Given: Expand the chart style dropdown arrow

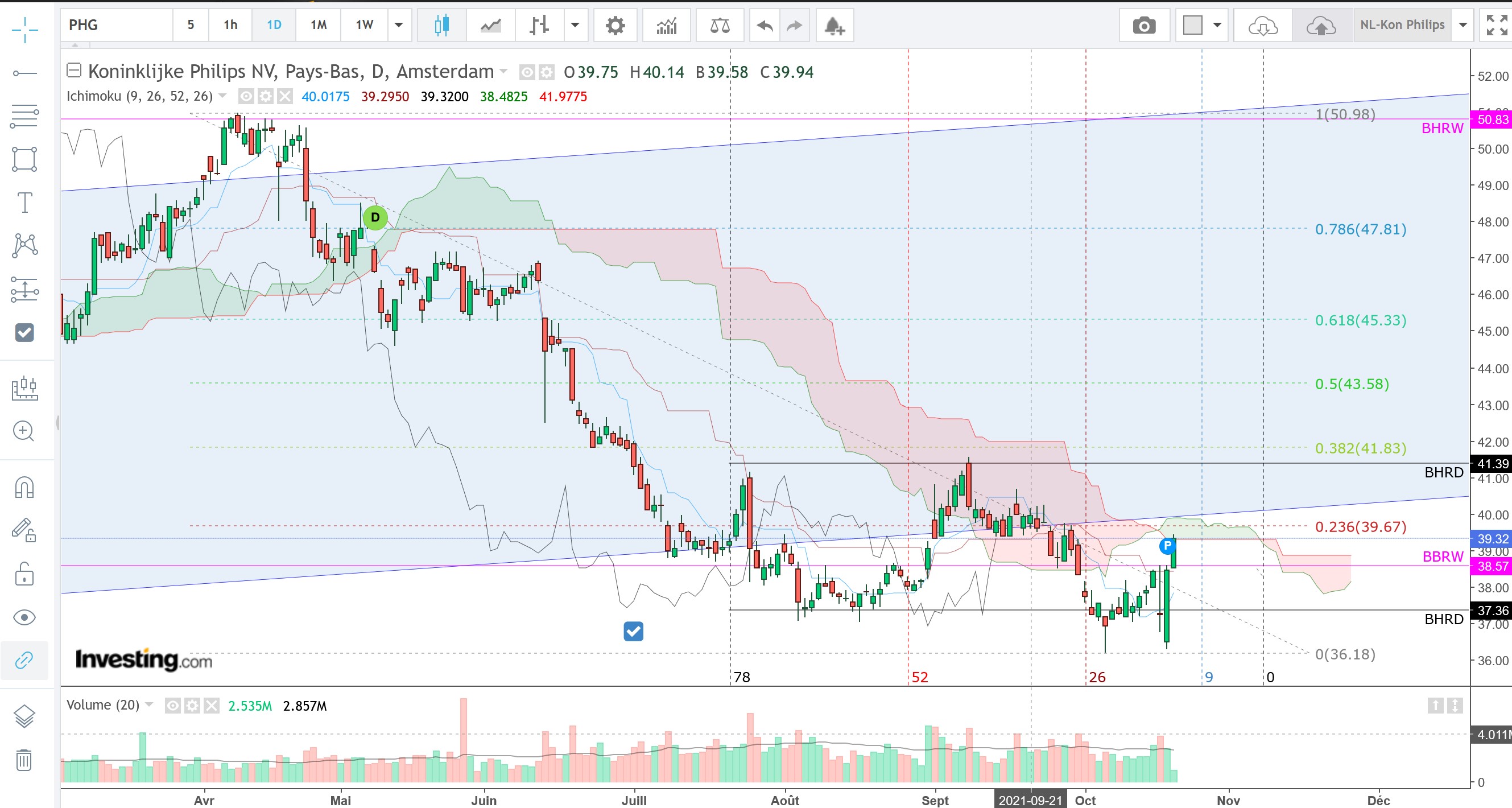Looking at the screenshot, I should (575, 24).
